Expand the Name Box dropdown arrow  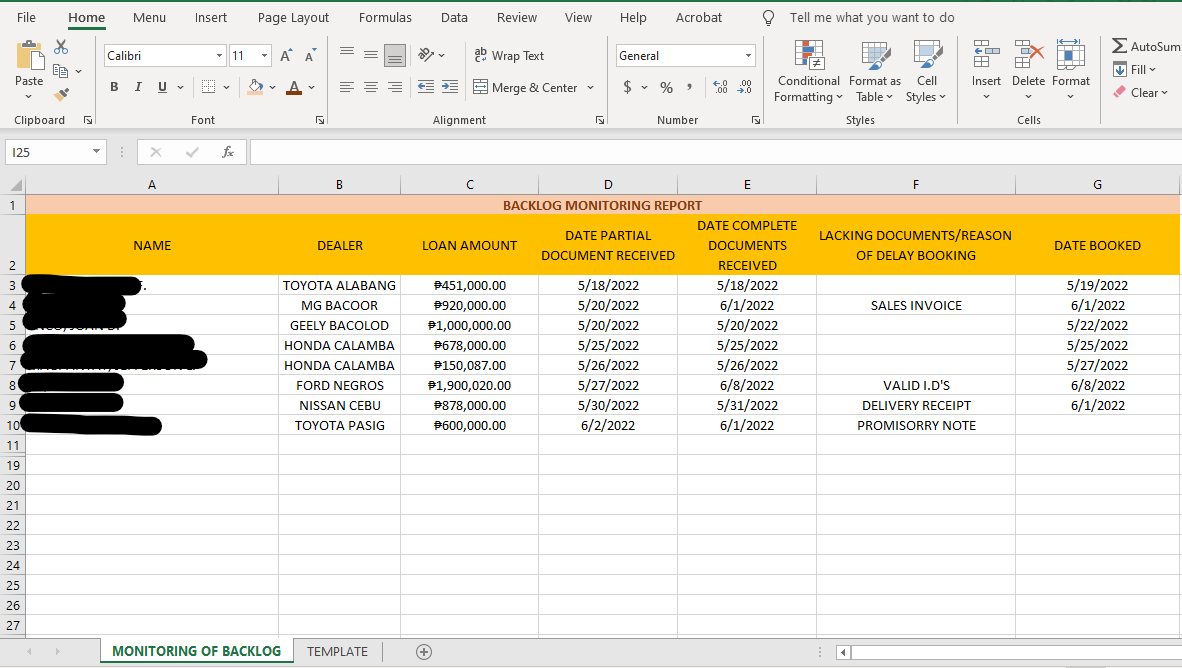point(96,152)
